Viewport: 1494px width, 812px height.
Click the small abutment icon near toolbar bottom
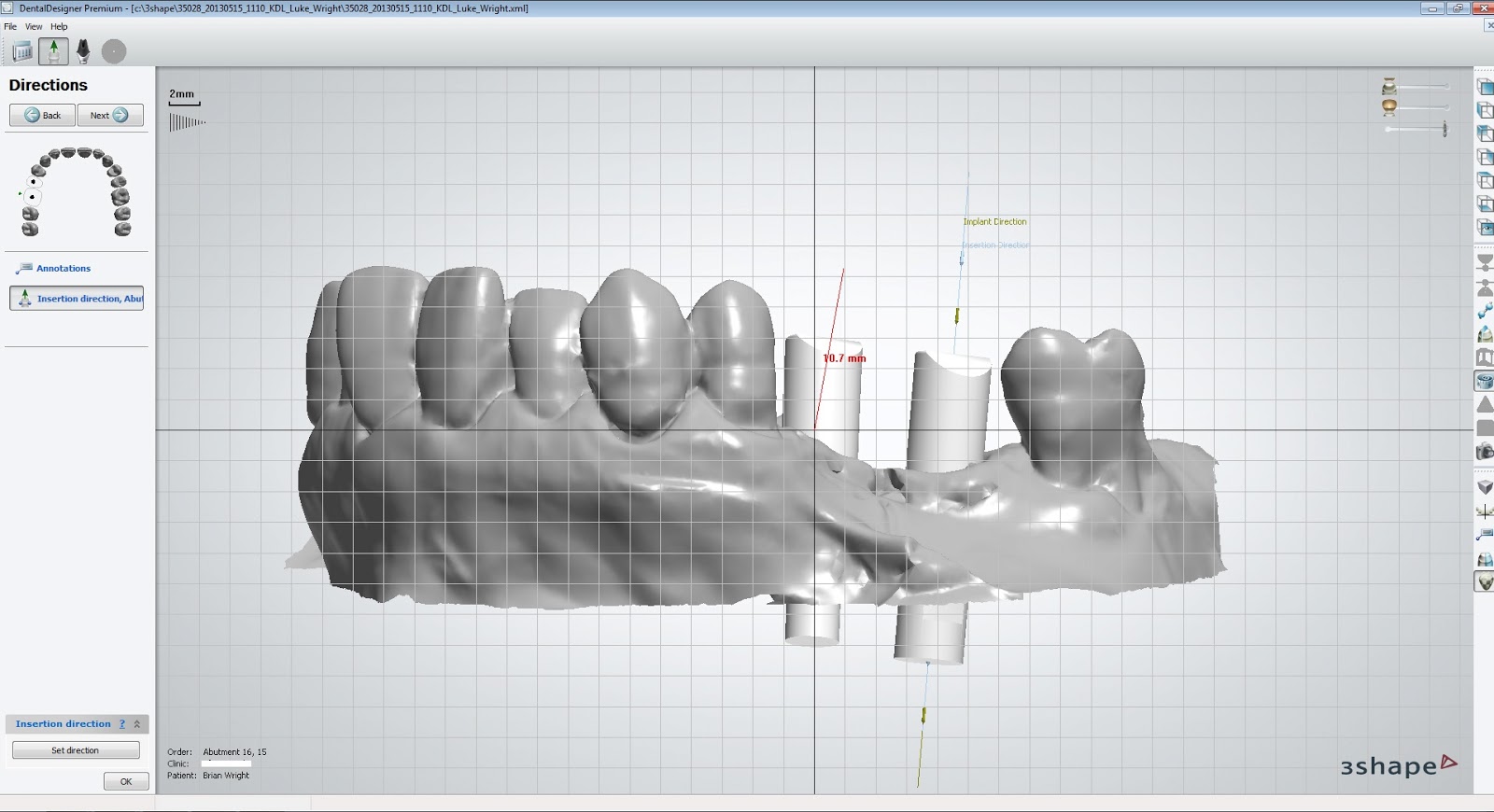pos(1485,559)
